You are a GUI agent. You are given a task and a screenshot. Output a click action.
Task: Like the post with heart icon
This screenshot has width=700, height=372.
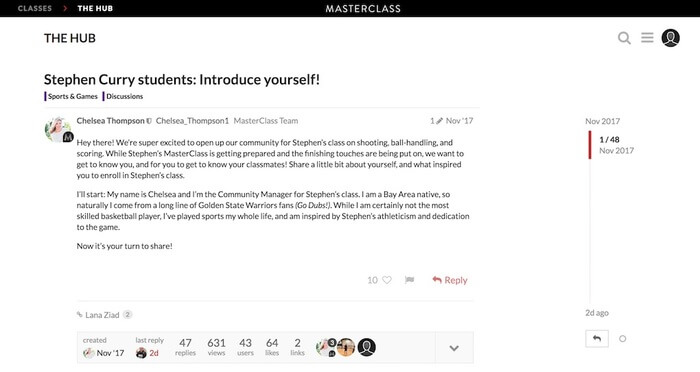[387, 280]
